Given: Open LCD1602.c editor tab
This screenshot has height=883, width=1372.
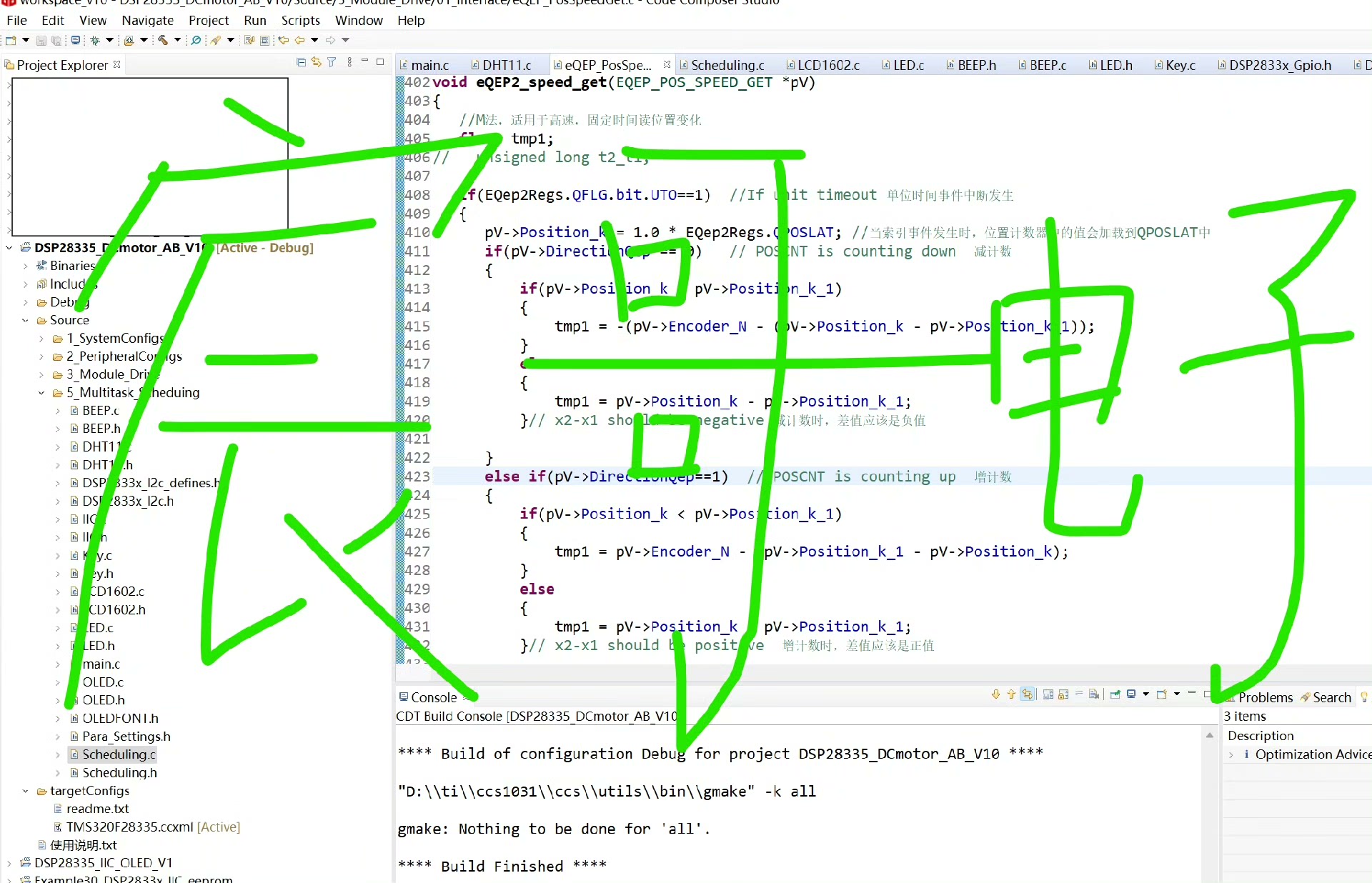Looking at the screenshot, I should (827, 65).
